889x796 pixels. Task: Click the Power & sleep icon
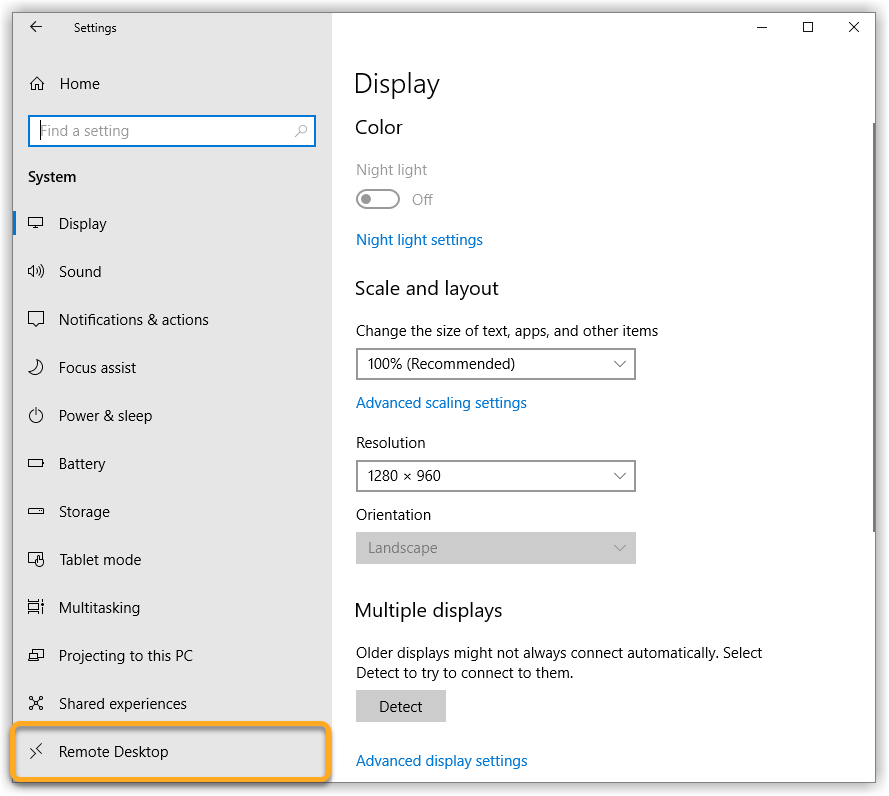pos(37,416)
